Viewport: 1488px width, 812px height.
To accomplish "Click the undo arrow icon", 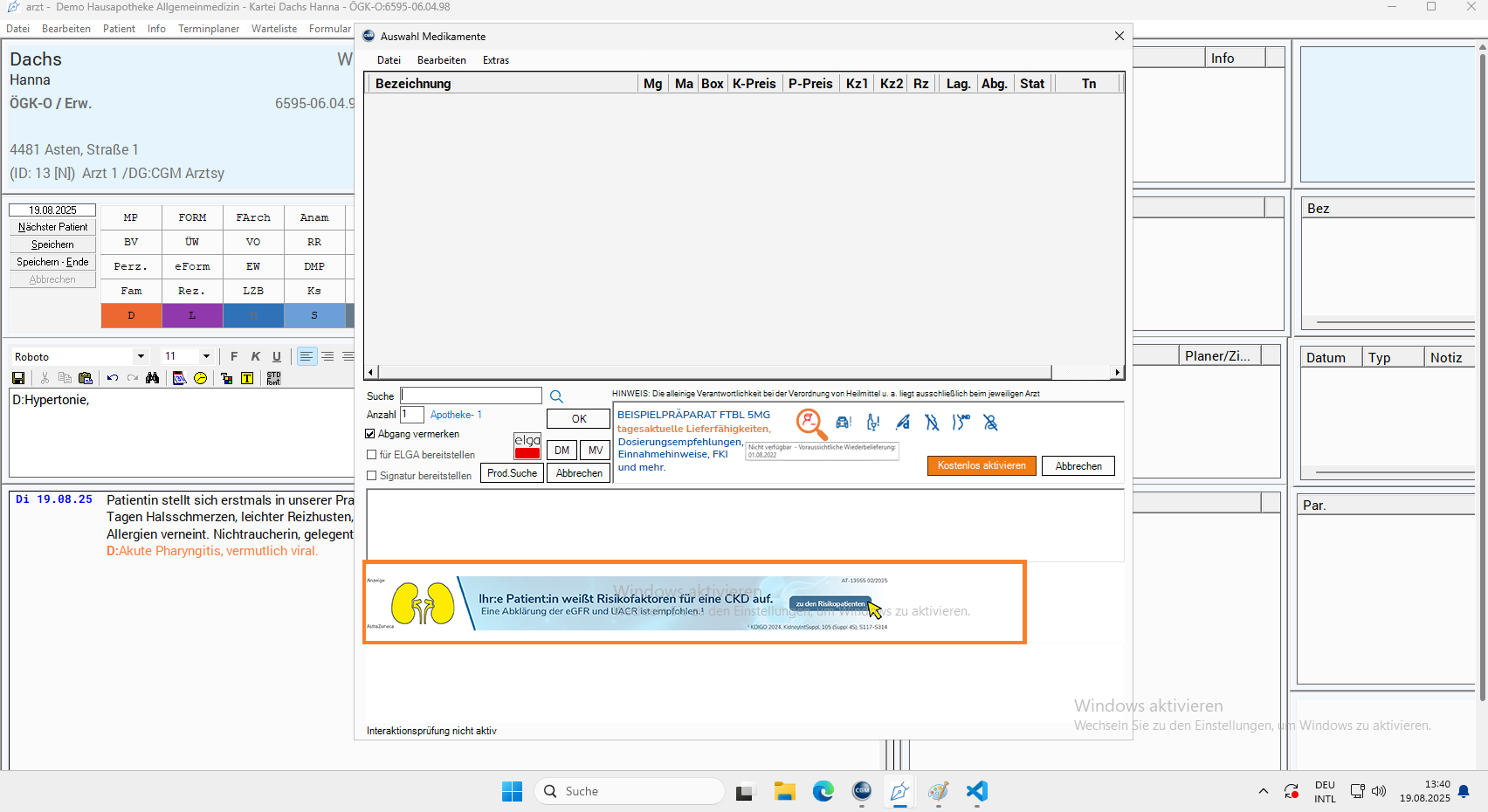I will point(113,378).
